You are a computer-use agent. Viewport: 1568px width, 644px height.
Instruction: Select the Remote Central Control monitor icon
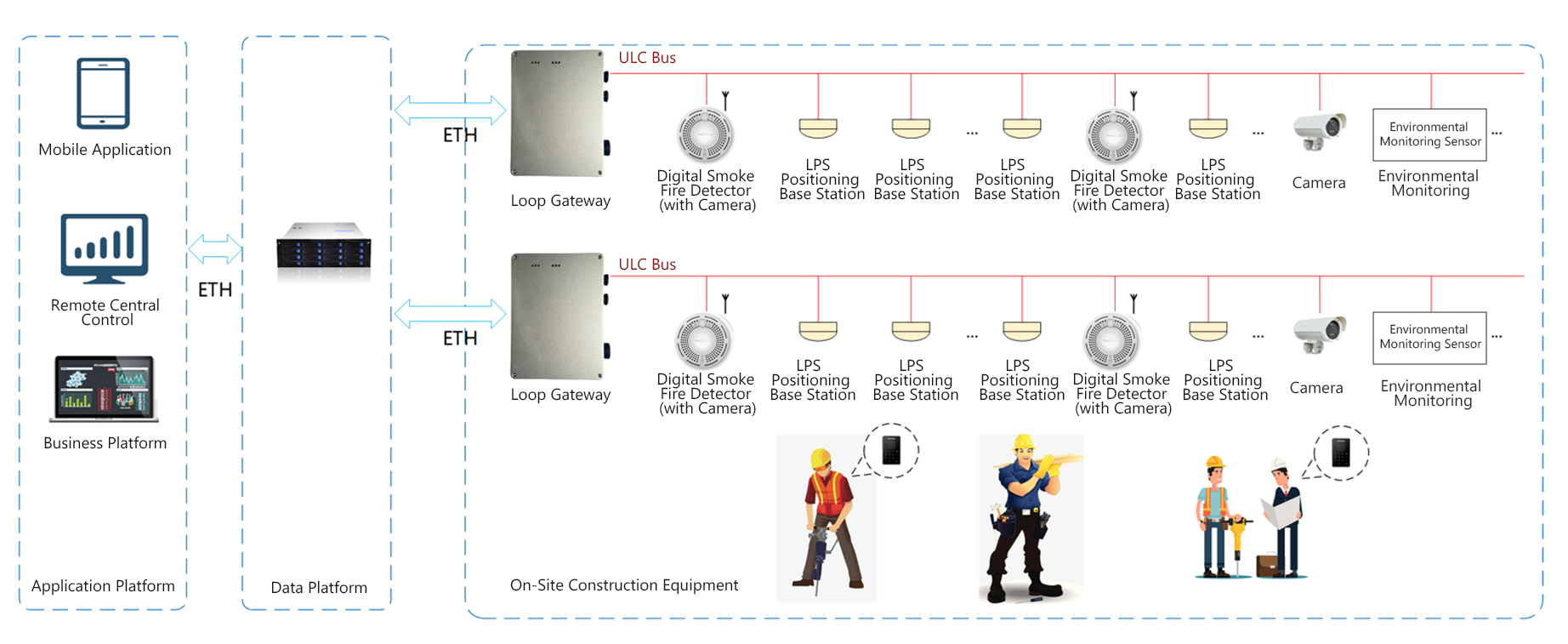105,248
